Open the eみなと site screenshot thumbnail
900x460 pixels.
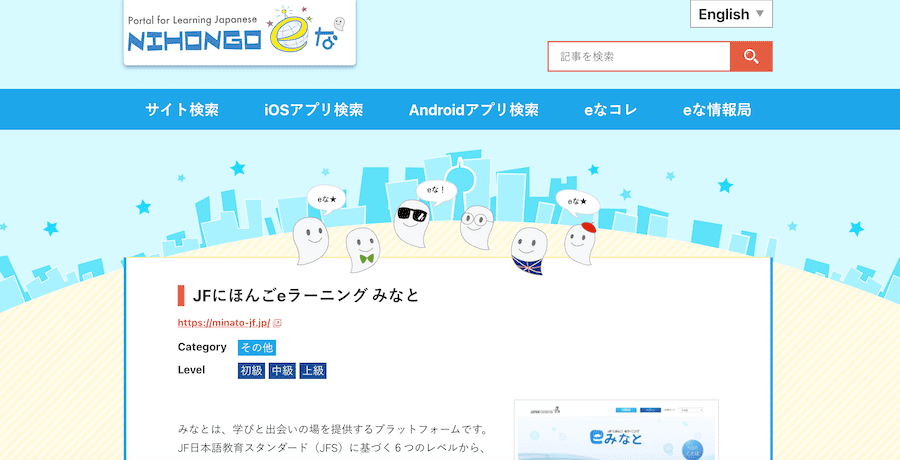point(616,430)
